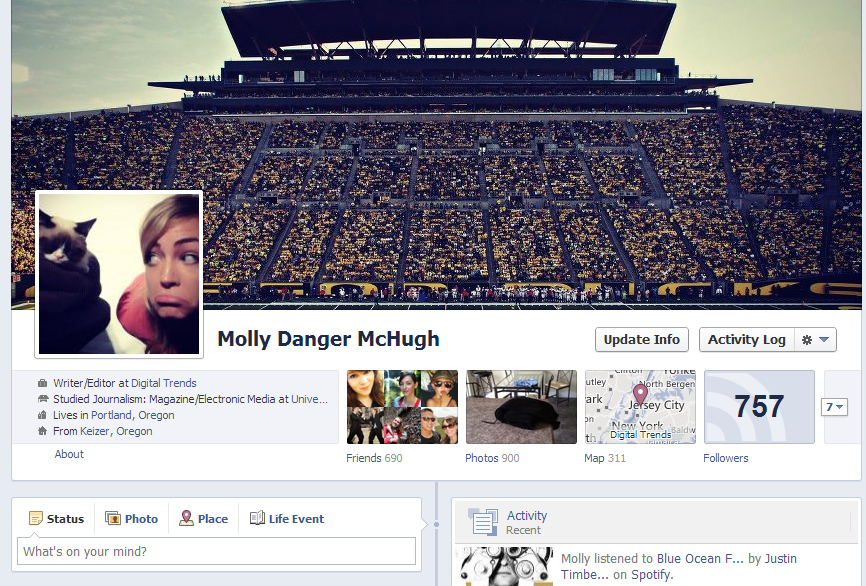The image size is (866, 586).
Task: Select the Life Event tab
Action: coord(287,519)
